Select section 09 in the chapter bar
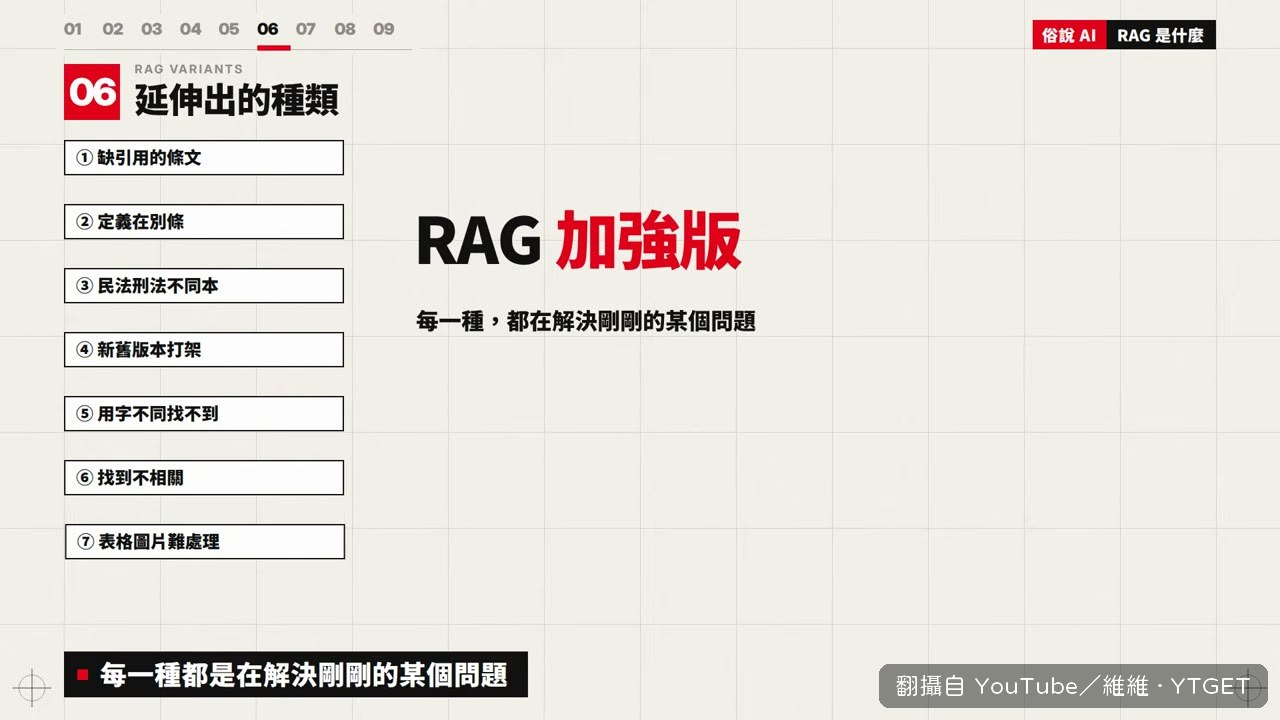This screenshot has height=720, width=1280. click(384, 29)
